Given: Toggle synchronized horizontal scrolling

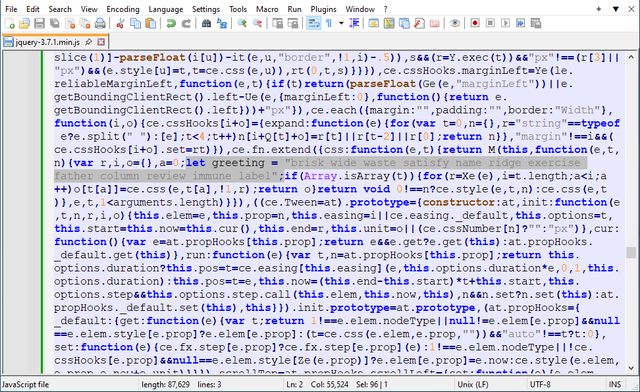Looking at the screenshot, I should point(293,24).
